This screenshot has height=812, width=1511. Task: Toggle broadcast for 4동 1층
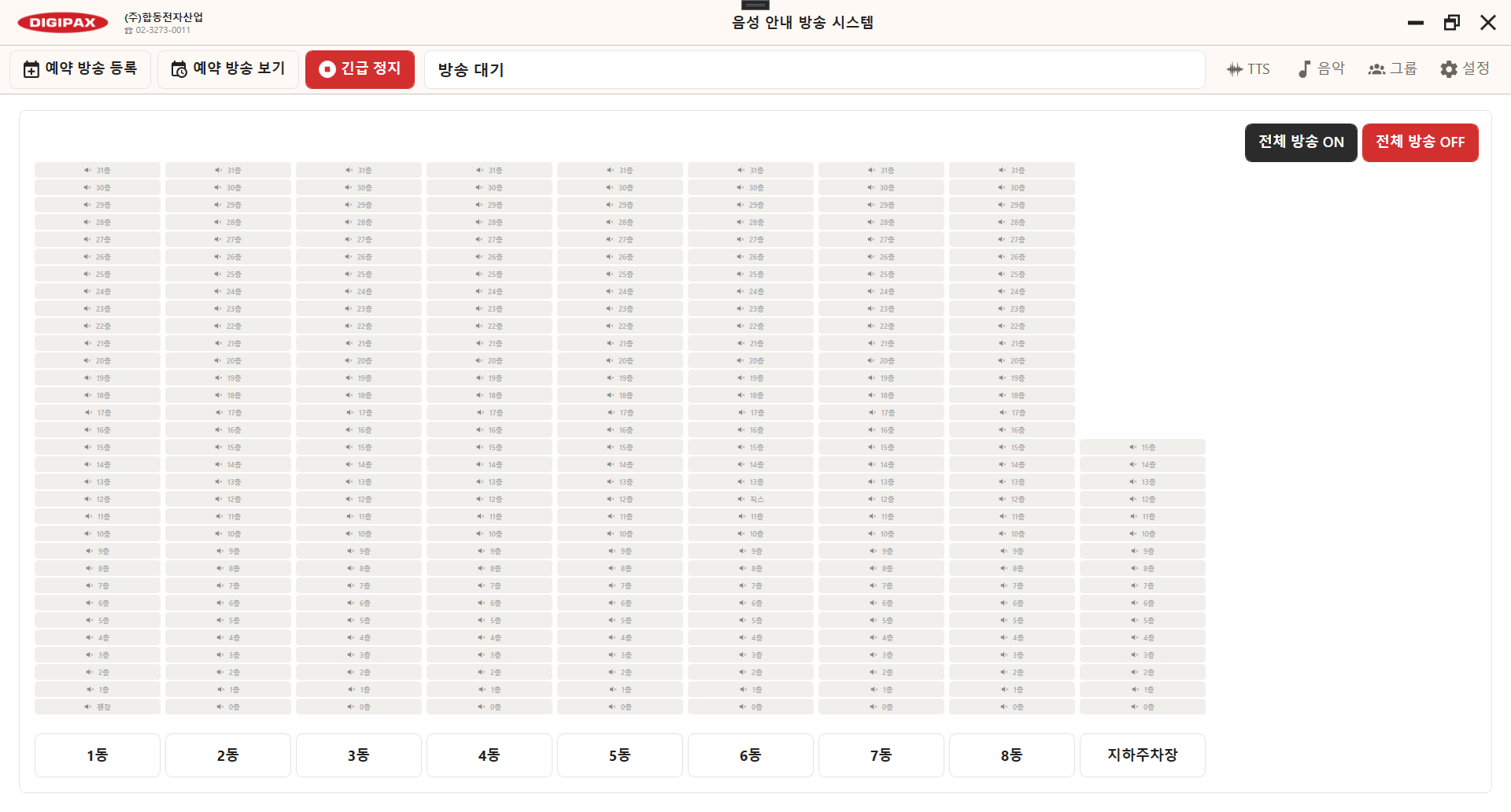click(x=490, y=689)
